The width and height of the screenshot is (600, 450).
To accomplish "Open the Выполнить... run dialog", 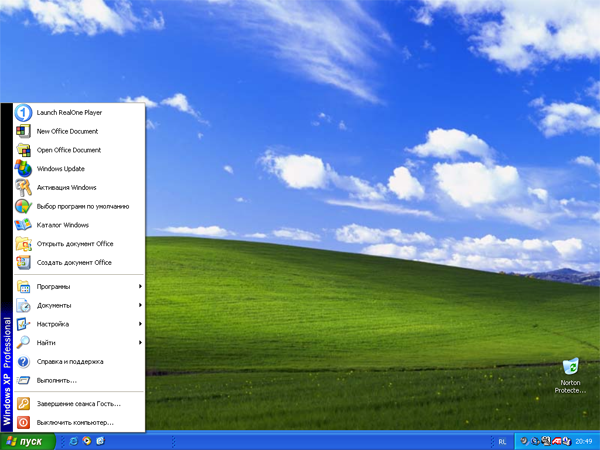I will pos(79,380).
